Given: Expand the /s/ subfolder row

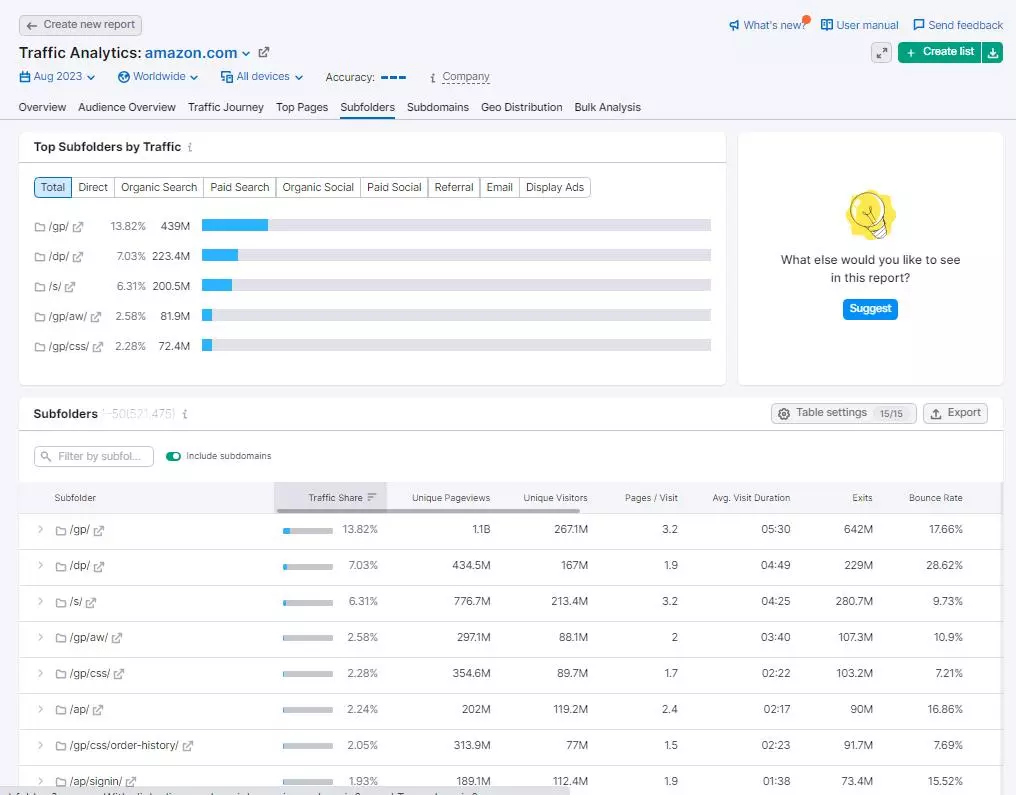Looking at the screenshot, I should 40,601.
